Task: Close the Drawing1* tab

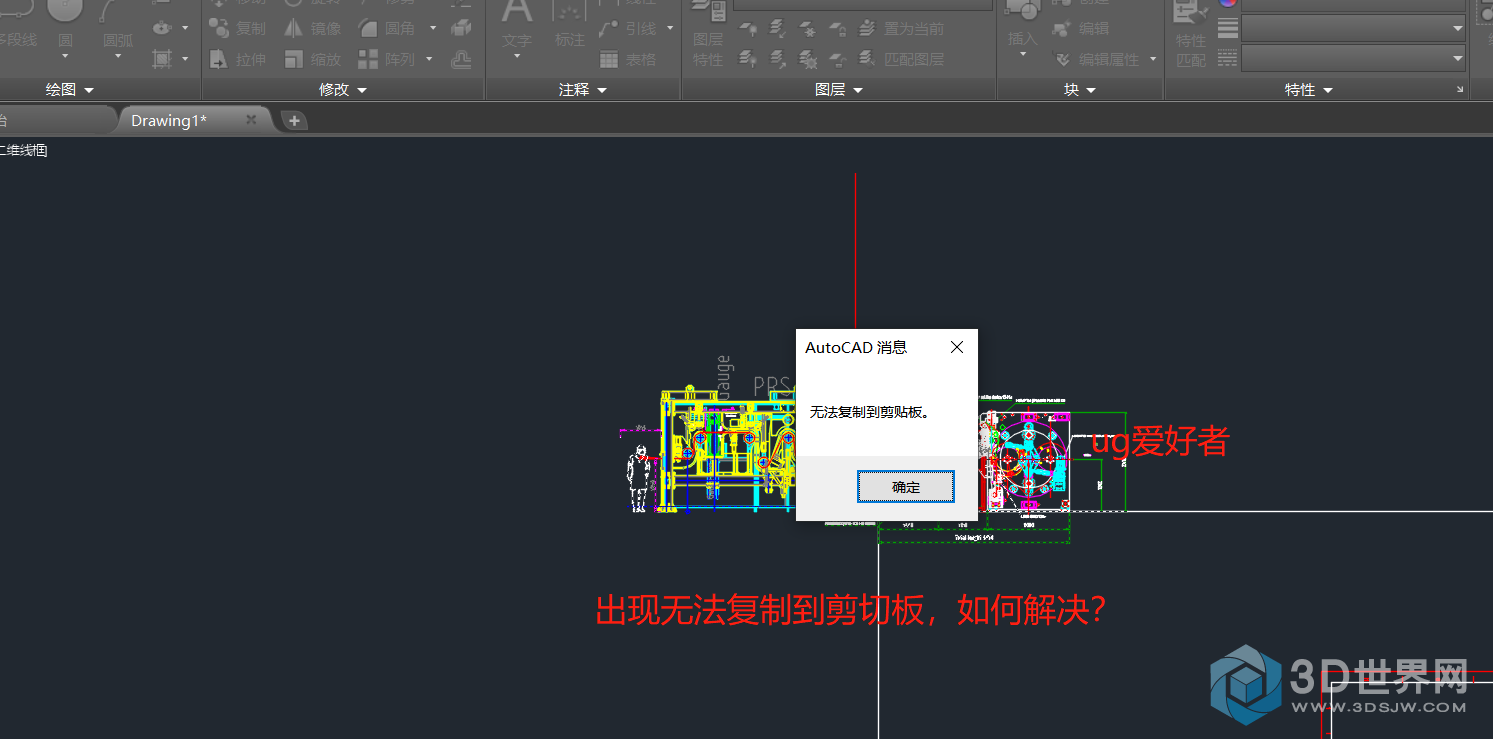Action: coord(251,120)
